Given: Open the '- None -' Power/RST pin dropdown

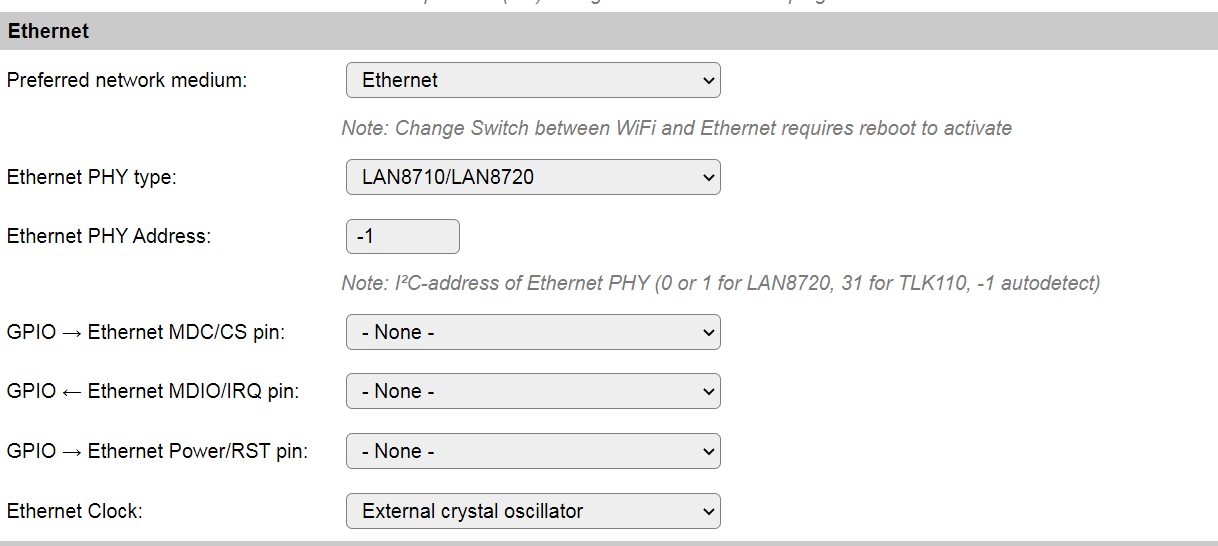Looking at the screenshot, I should (x=520, y=451).
